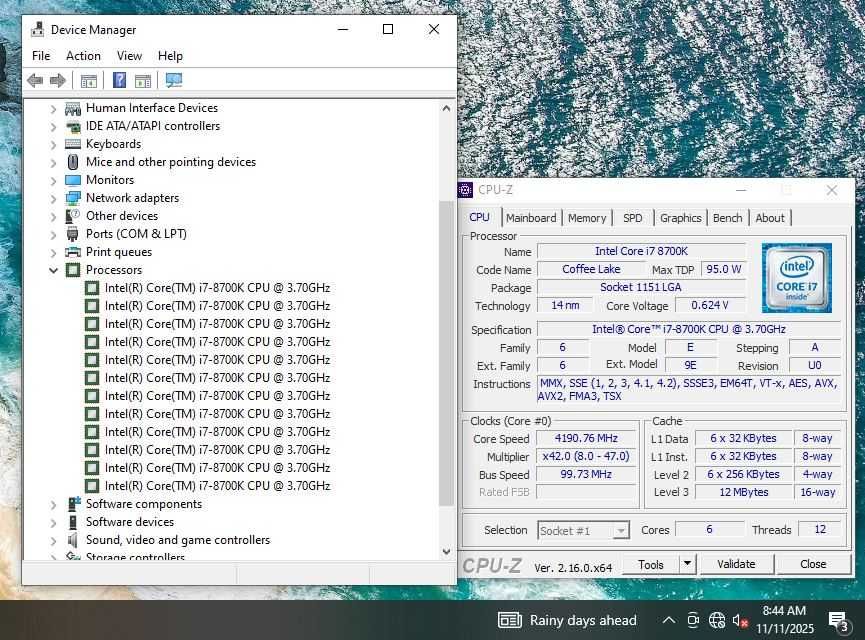Select the Sound, video and game controllers icon

pos(72,540)
